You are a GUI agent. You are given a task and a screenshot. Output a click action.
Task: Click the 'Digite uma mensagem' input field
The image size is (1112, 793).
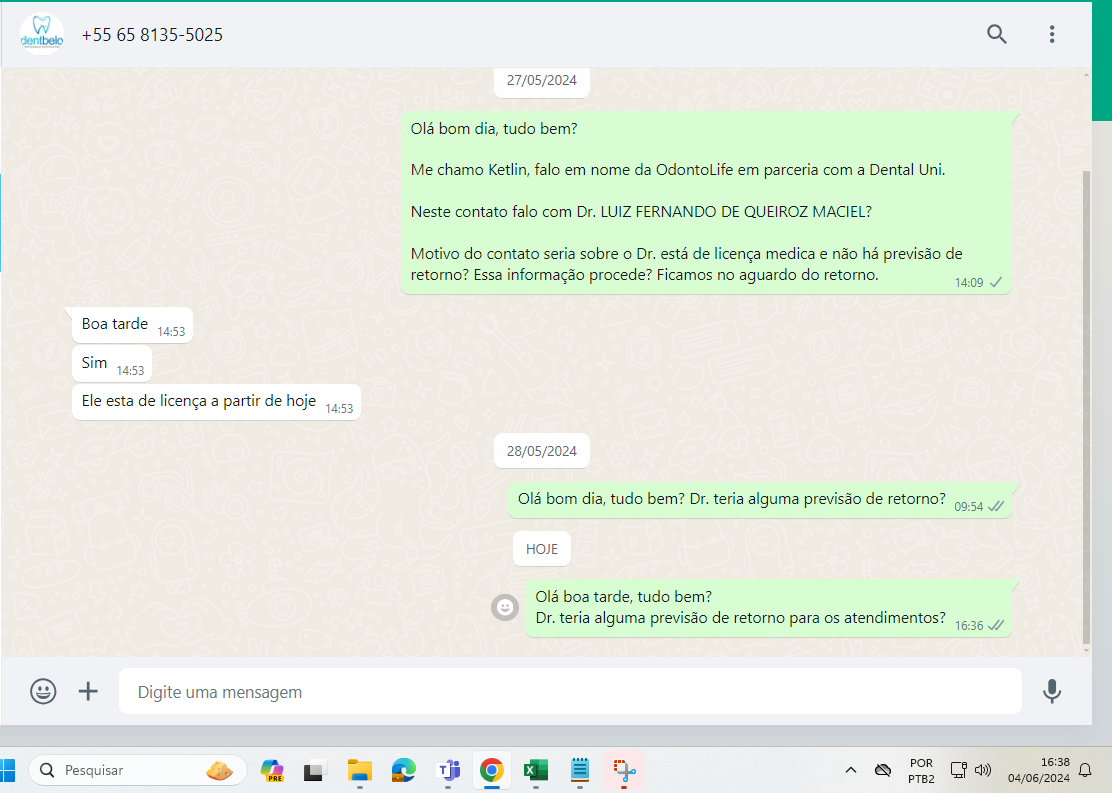click(x=569, y=692)
